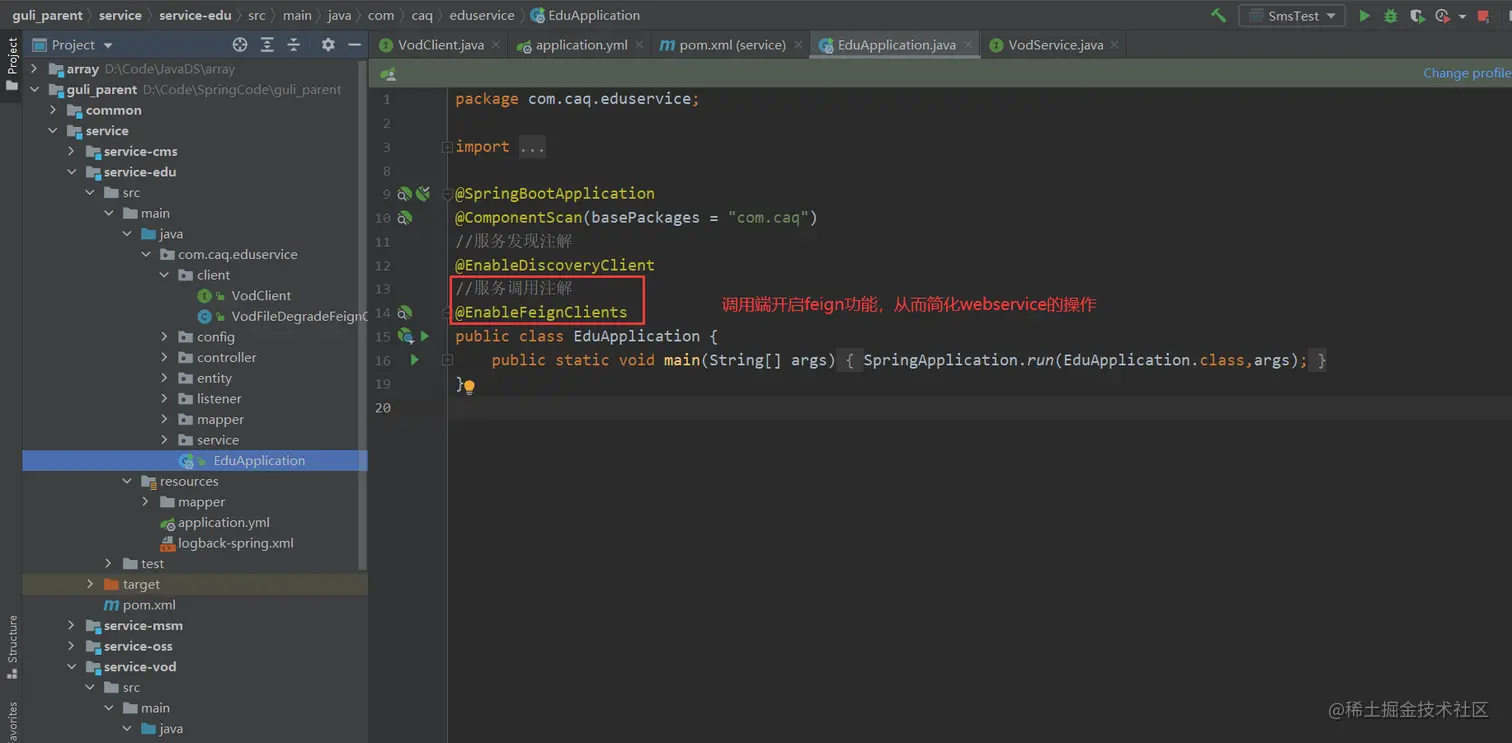Expand the target folder

click(90, 584)
